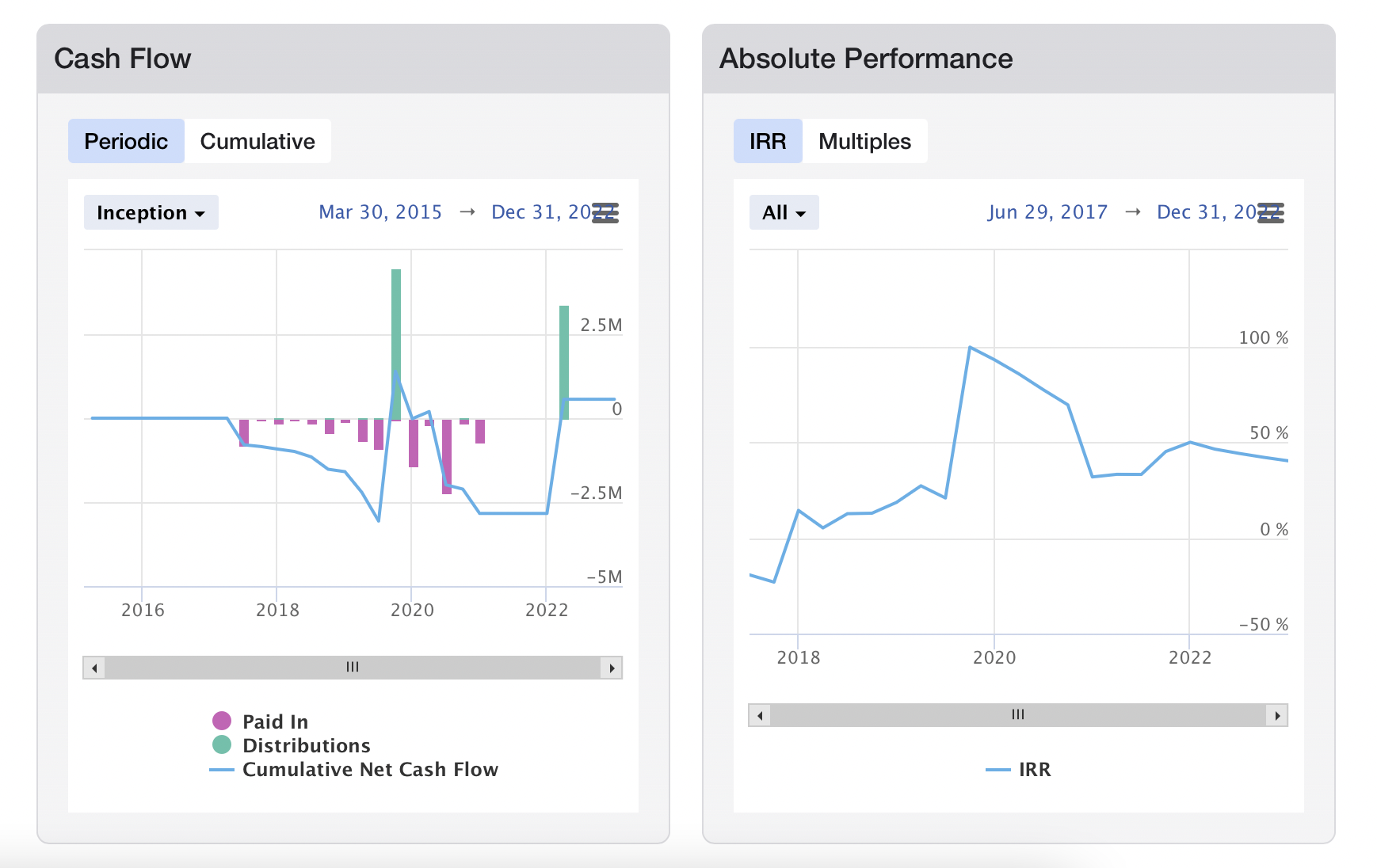Viewport: 1377px width, 868px height.
Task: Click the 2018 label on the IRR chart
Action: click(x=799, y=657)
